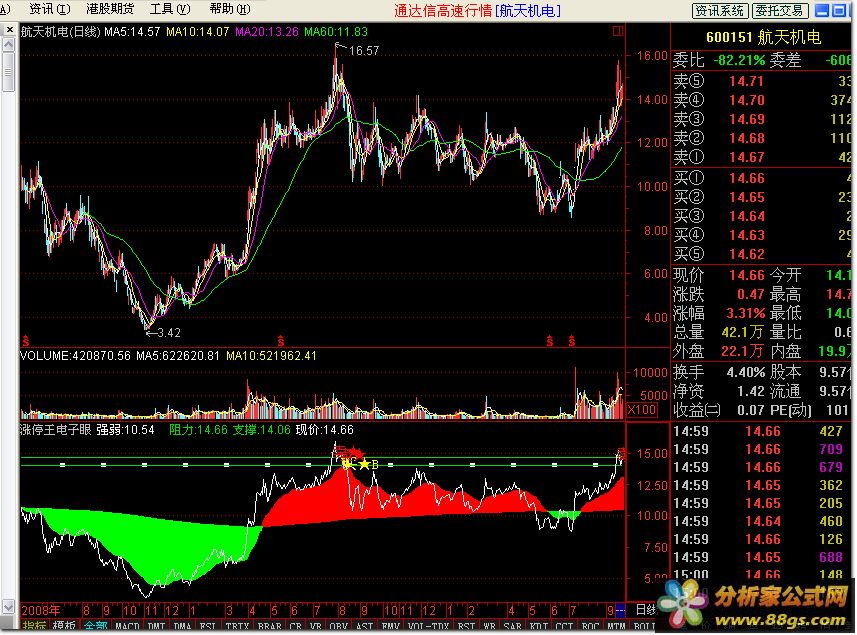The height and width of the screenshot is (635, 857).
Task: Click the 涨幅 value 3.31%
Action: [x=746, y=313]
